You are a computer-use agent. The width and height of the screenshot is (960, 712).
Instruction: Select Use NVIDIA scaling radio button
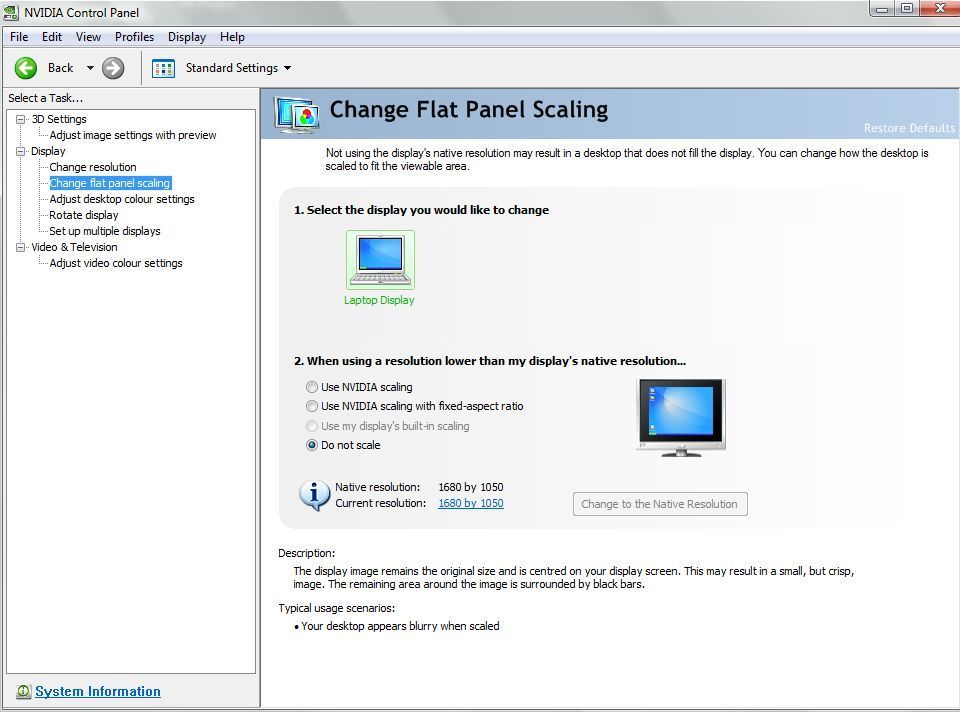coord(312,387)
